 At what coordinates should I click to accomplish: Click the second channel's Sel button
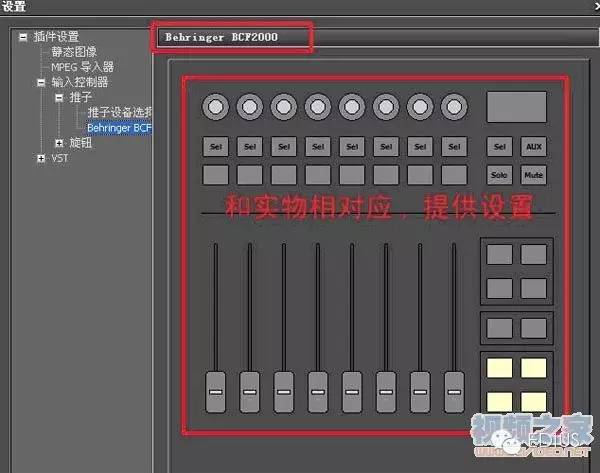pyautogui.click(x=249, y=147)
